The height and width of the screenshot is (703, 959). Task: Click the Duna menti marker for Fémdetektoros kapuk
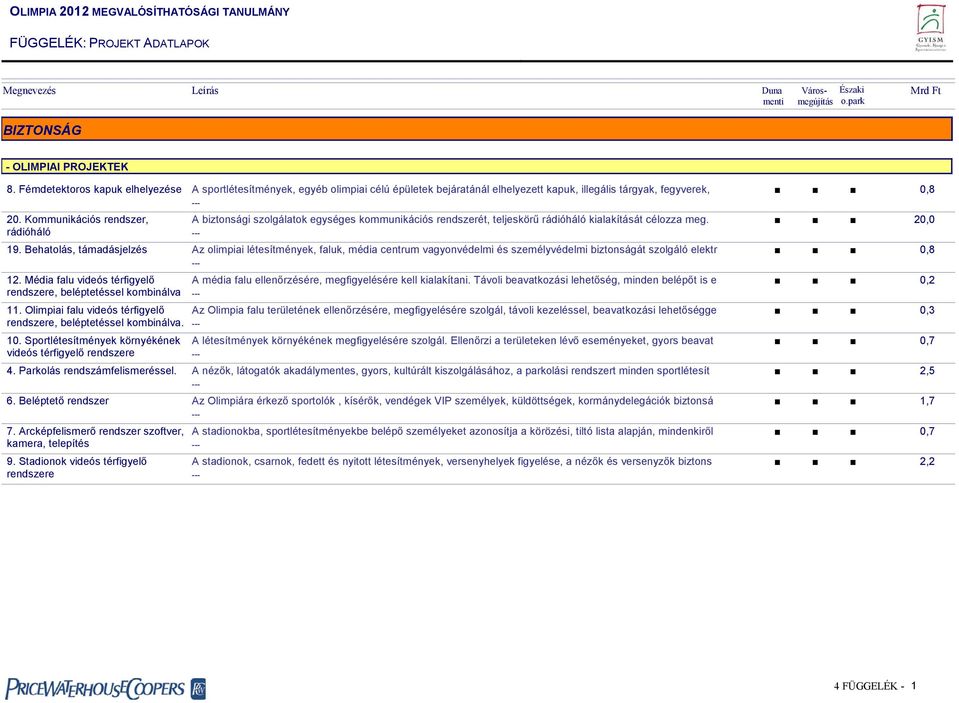[777, 190]
